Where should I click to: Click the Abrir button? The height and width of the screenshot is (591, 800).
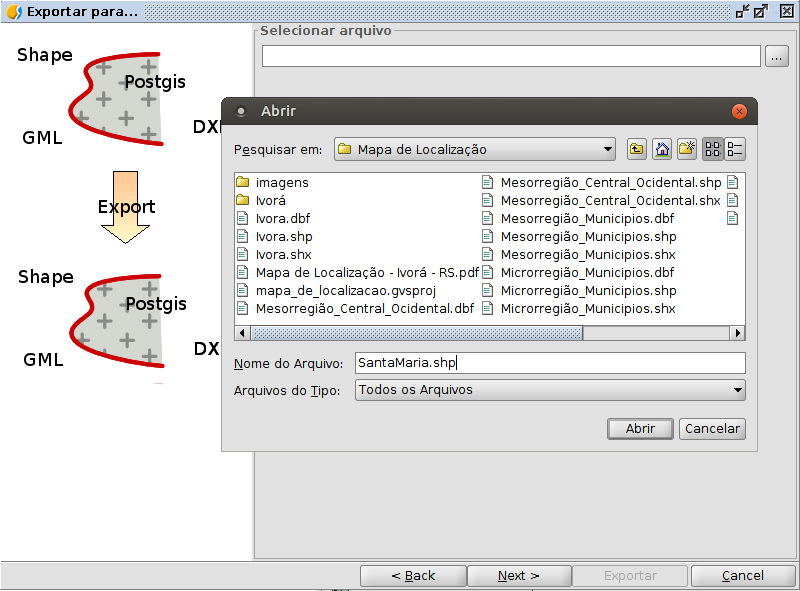point(640,429)
